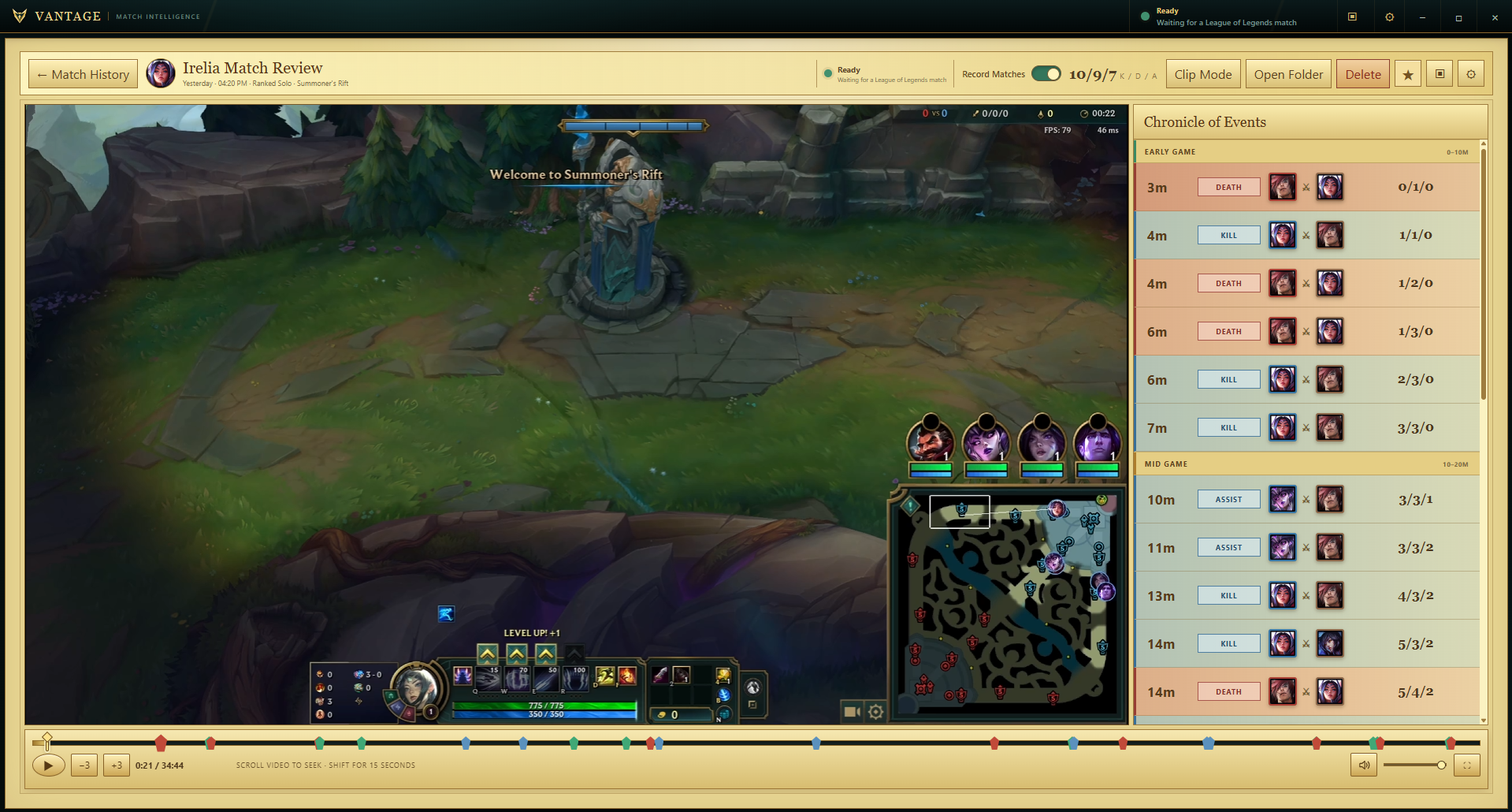
Task: Select the 7m KILL event 3/3/0
Action: (x=1306, y=427)
